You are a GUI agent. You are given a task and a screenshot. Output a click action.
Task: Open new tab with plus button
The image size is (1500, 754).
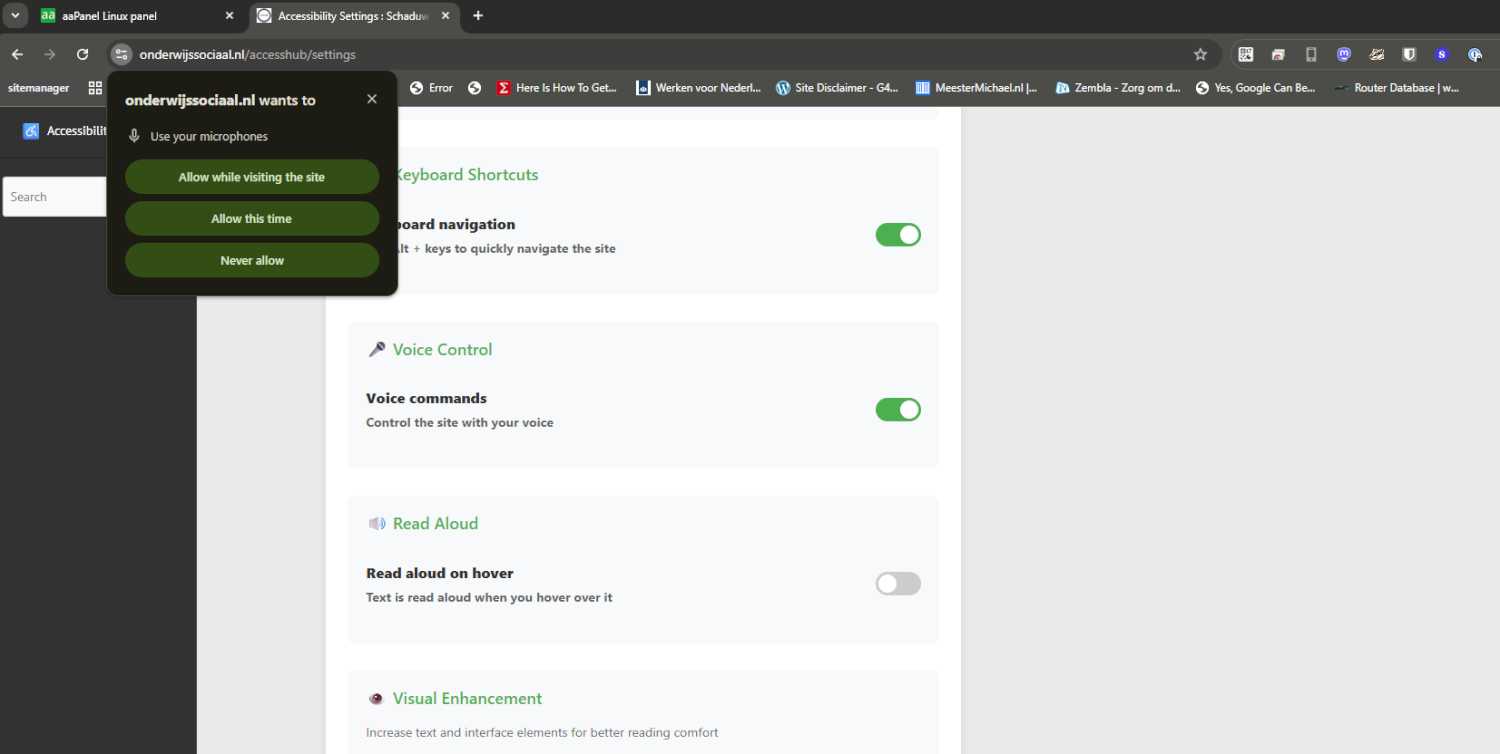[478, 16]
